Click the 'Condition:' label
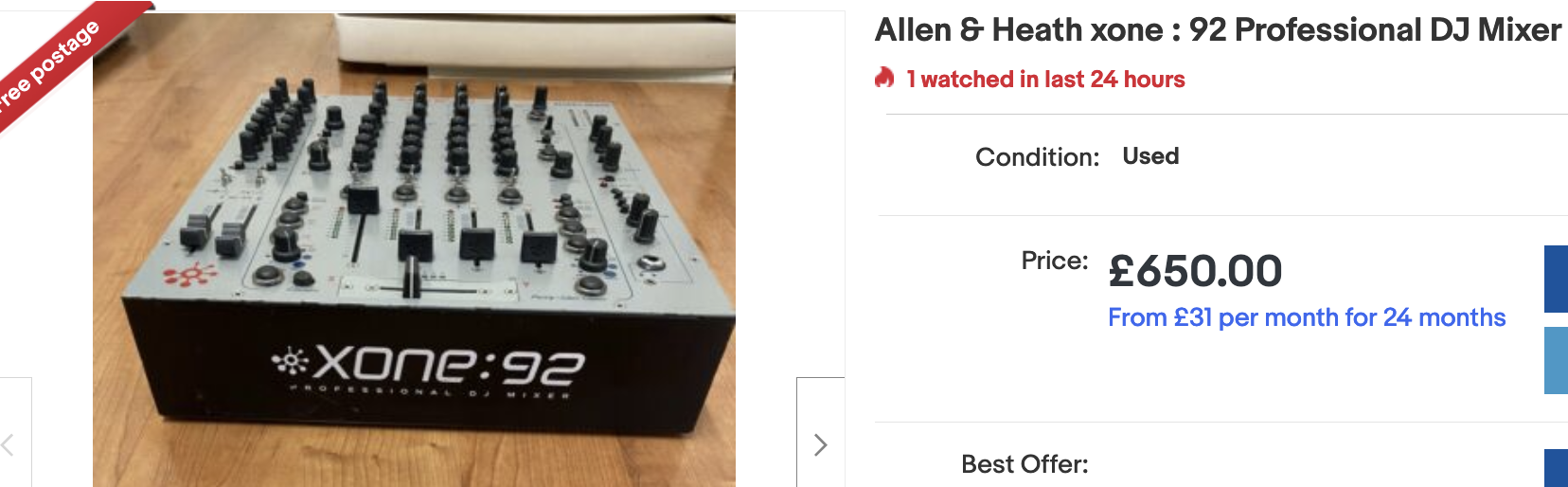The image size is (1568, 487). click(x=1037, y=157)
